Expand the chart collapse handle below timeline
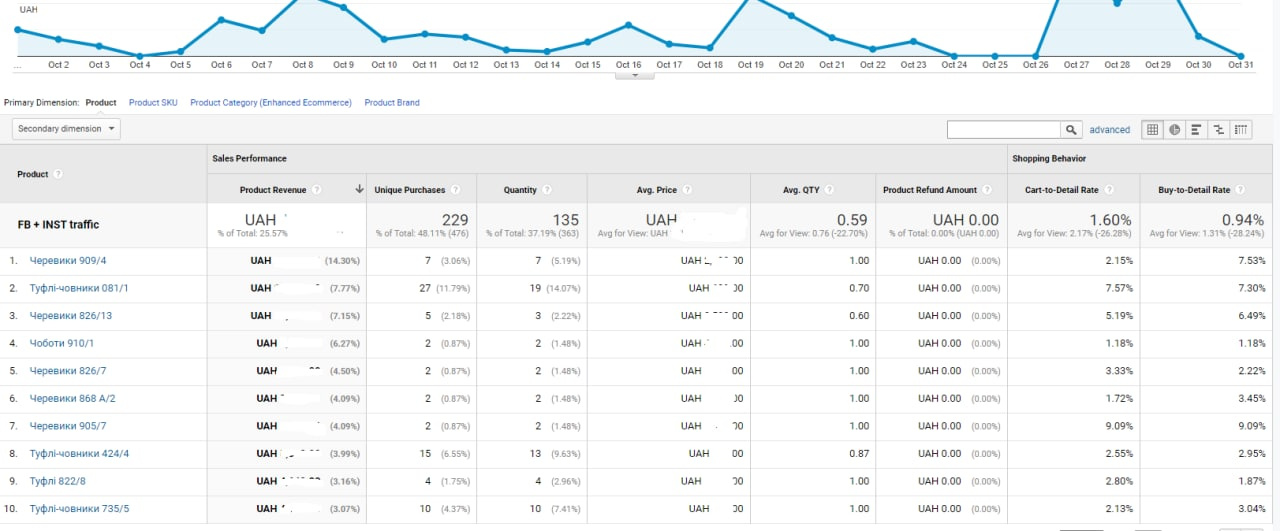 pyautogui.click(x=635, y=75)
